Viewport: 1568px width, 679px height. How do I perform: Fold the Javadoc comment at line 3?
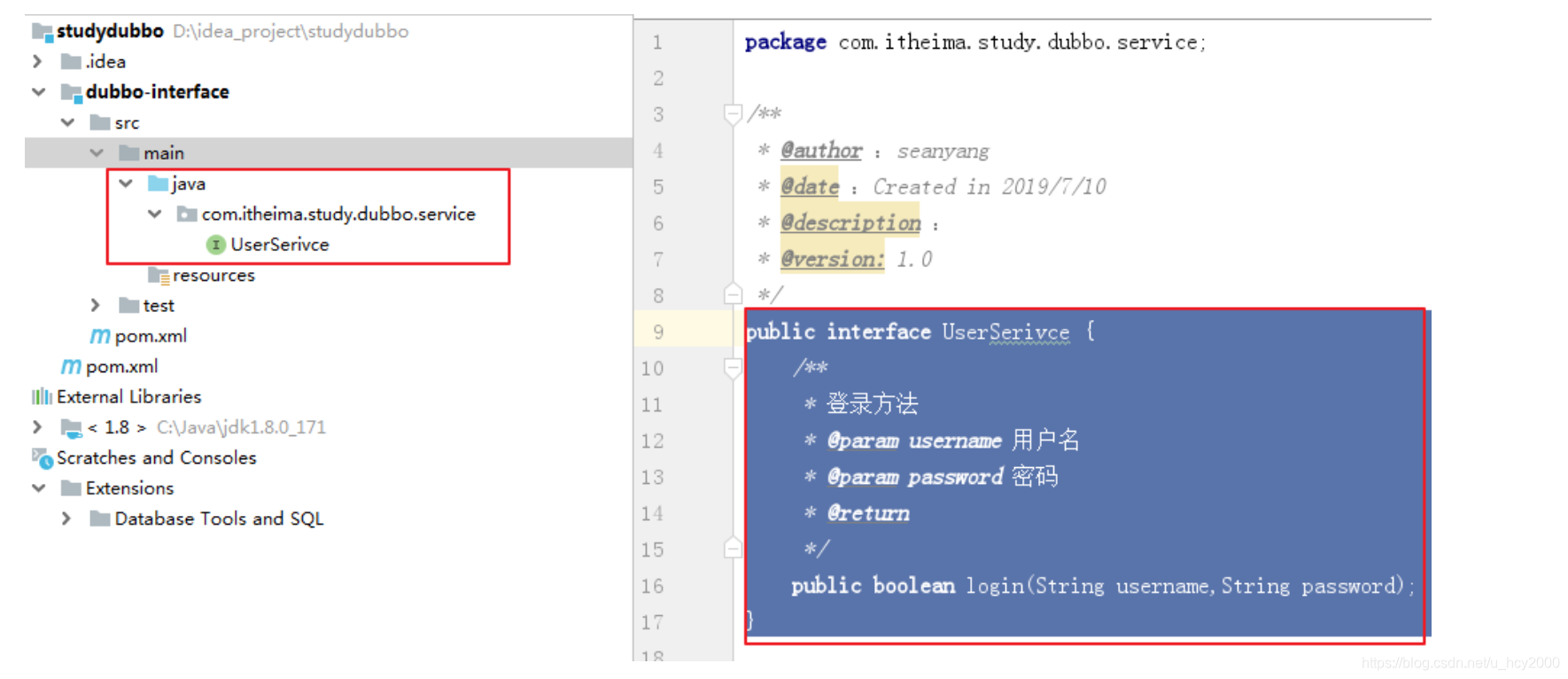point(733,114)
